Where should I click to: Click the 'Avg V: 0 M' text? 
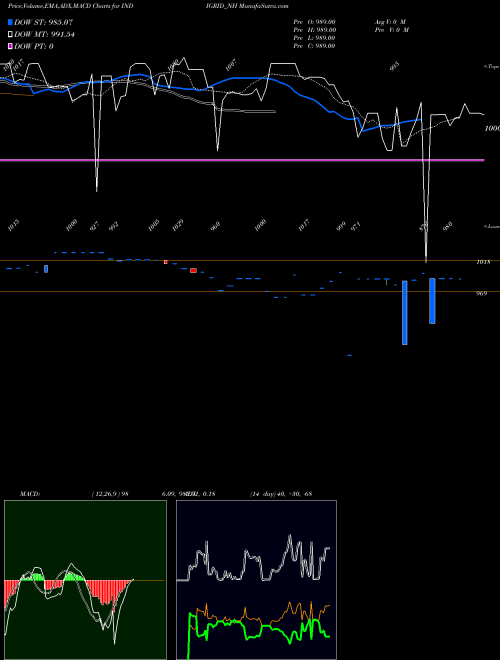click(390, 21)
